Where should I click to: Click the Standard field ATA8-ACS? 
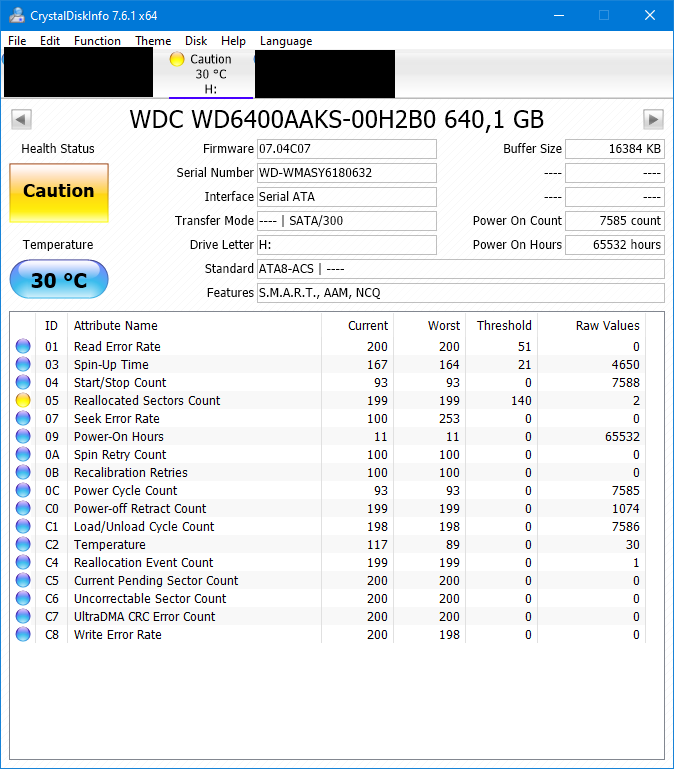[461, 269]
